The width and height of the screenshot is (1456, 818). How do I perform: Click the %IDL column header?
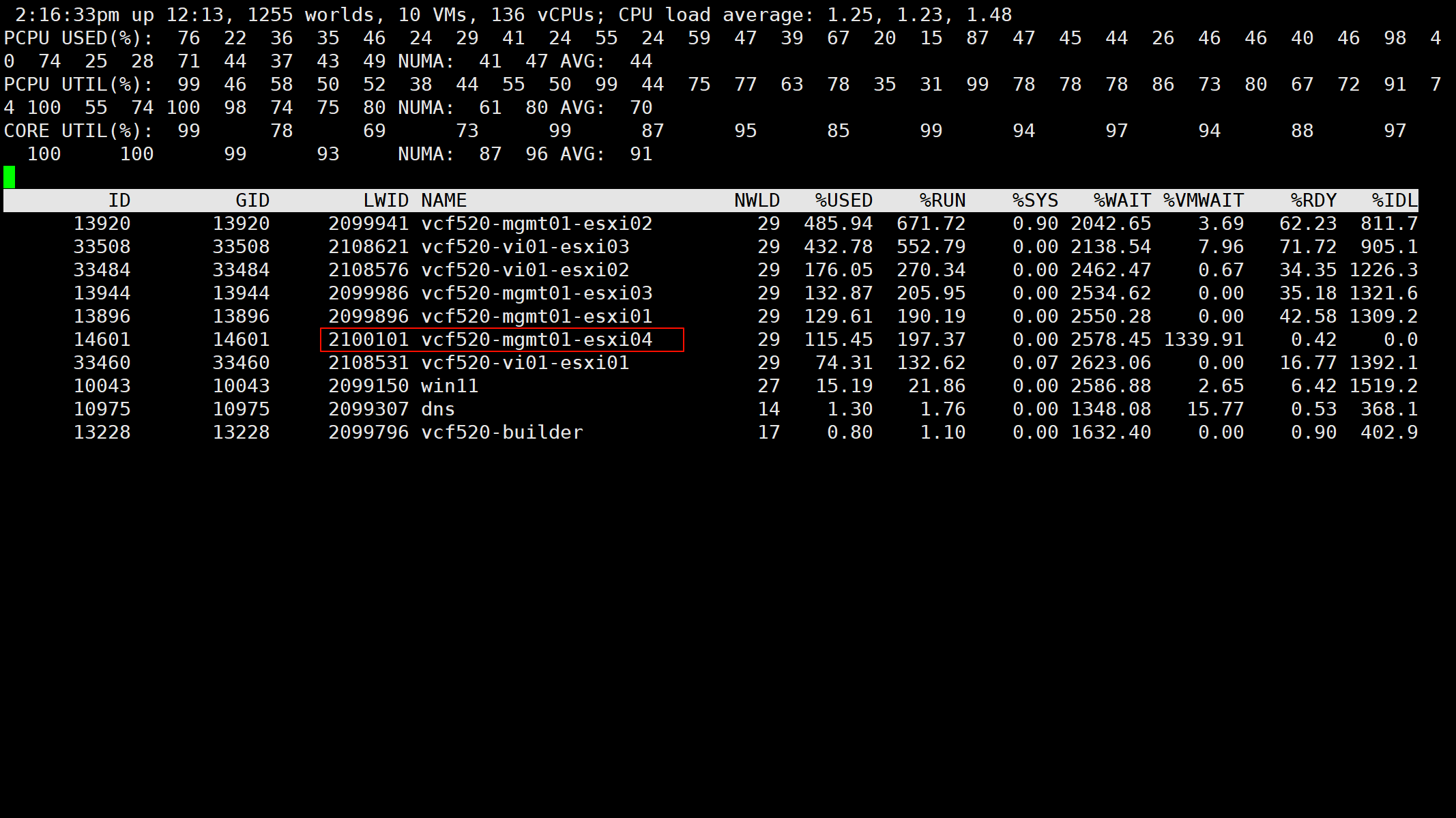click(1395, 201)
